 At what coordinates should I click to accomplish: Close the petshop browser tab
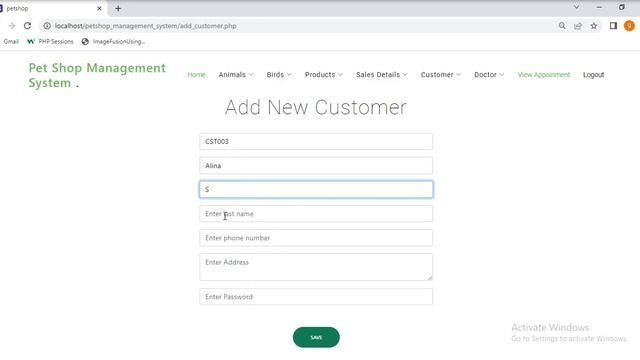[99, 8]
